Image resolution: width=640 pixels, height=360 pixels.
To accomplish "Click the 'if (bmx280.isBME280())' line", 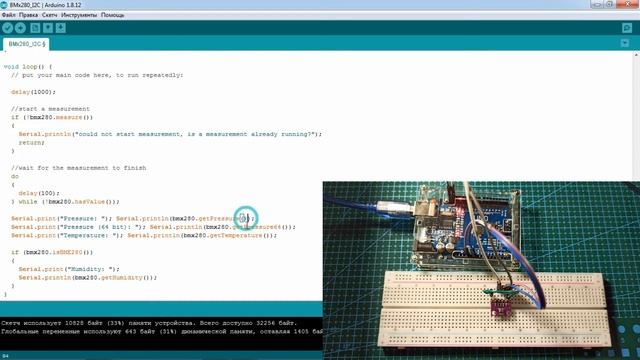I will coord(52,252).
